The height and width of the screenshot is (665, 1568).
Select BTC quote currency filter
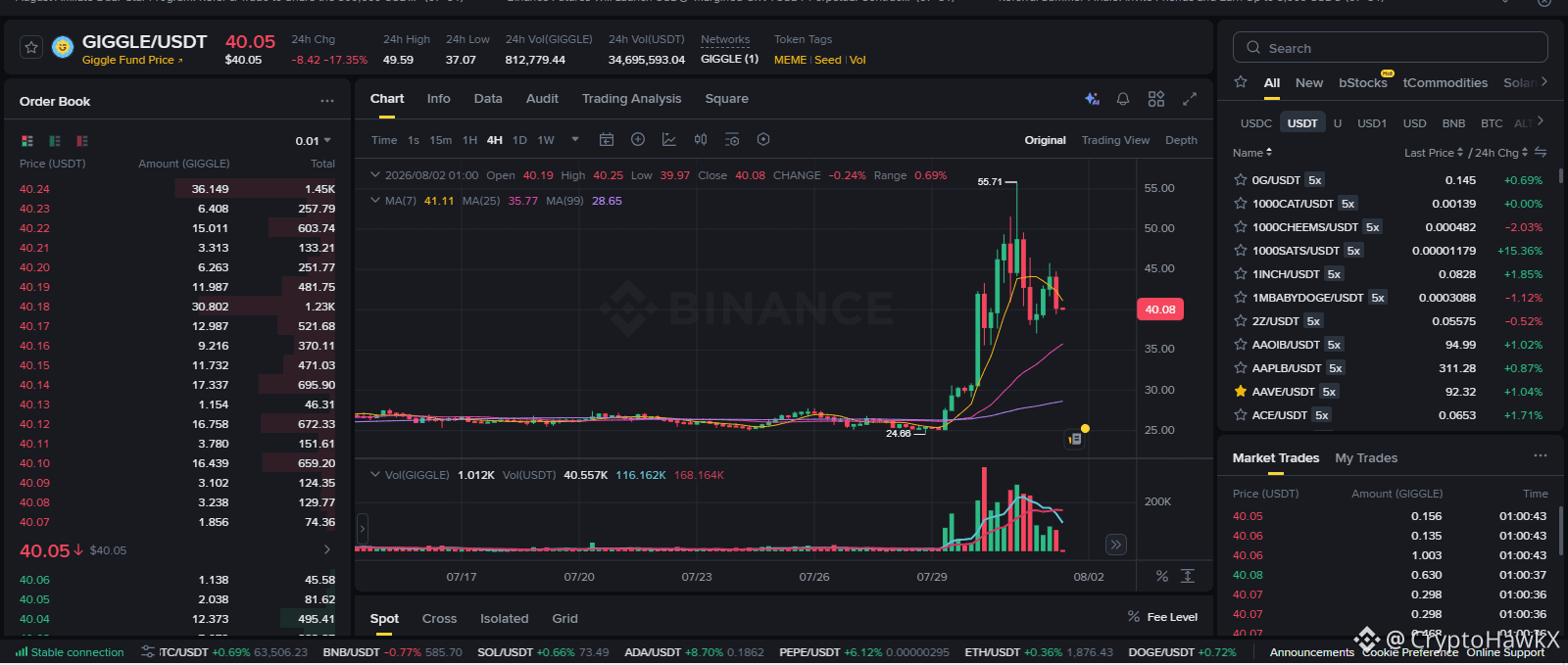[x=1492, y=123]
